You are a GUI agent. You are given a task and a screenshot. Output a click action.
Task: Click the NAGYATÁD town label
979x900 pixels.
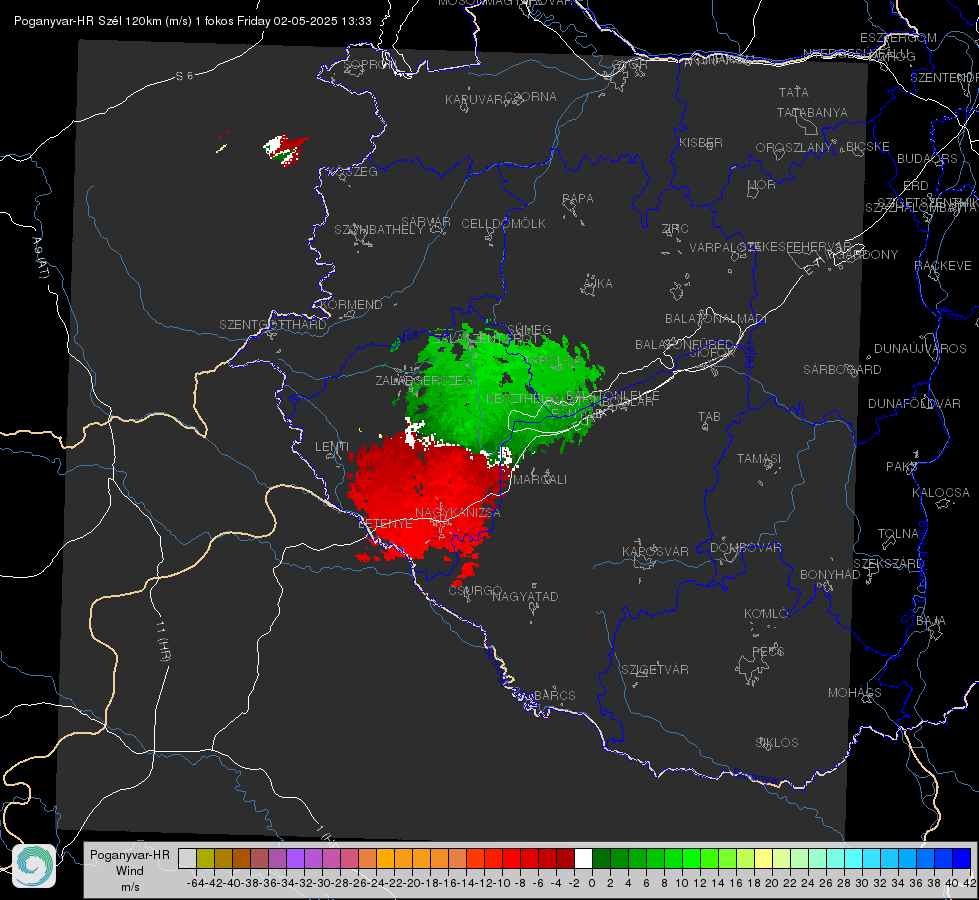click(525, 597)
